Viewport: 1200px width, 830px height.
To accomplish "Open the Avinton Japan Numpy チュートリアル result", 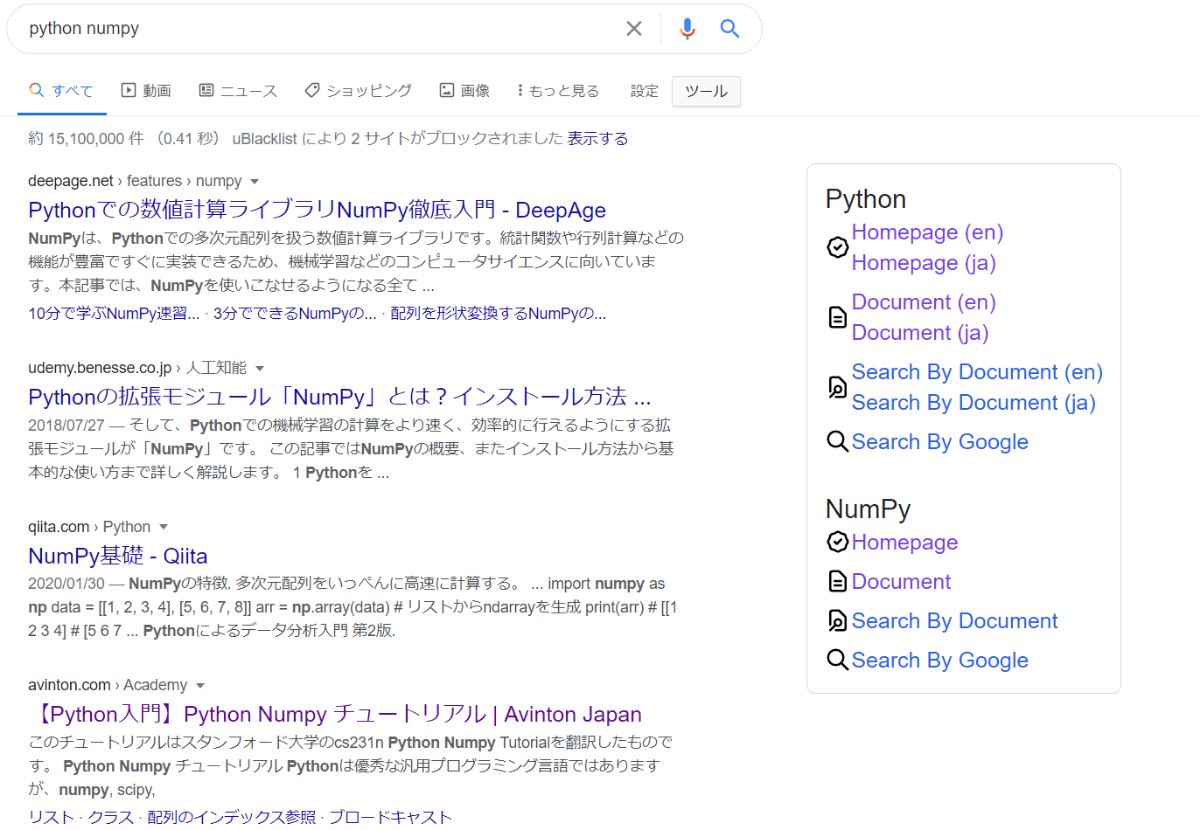I will tap(335, 714).
